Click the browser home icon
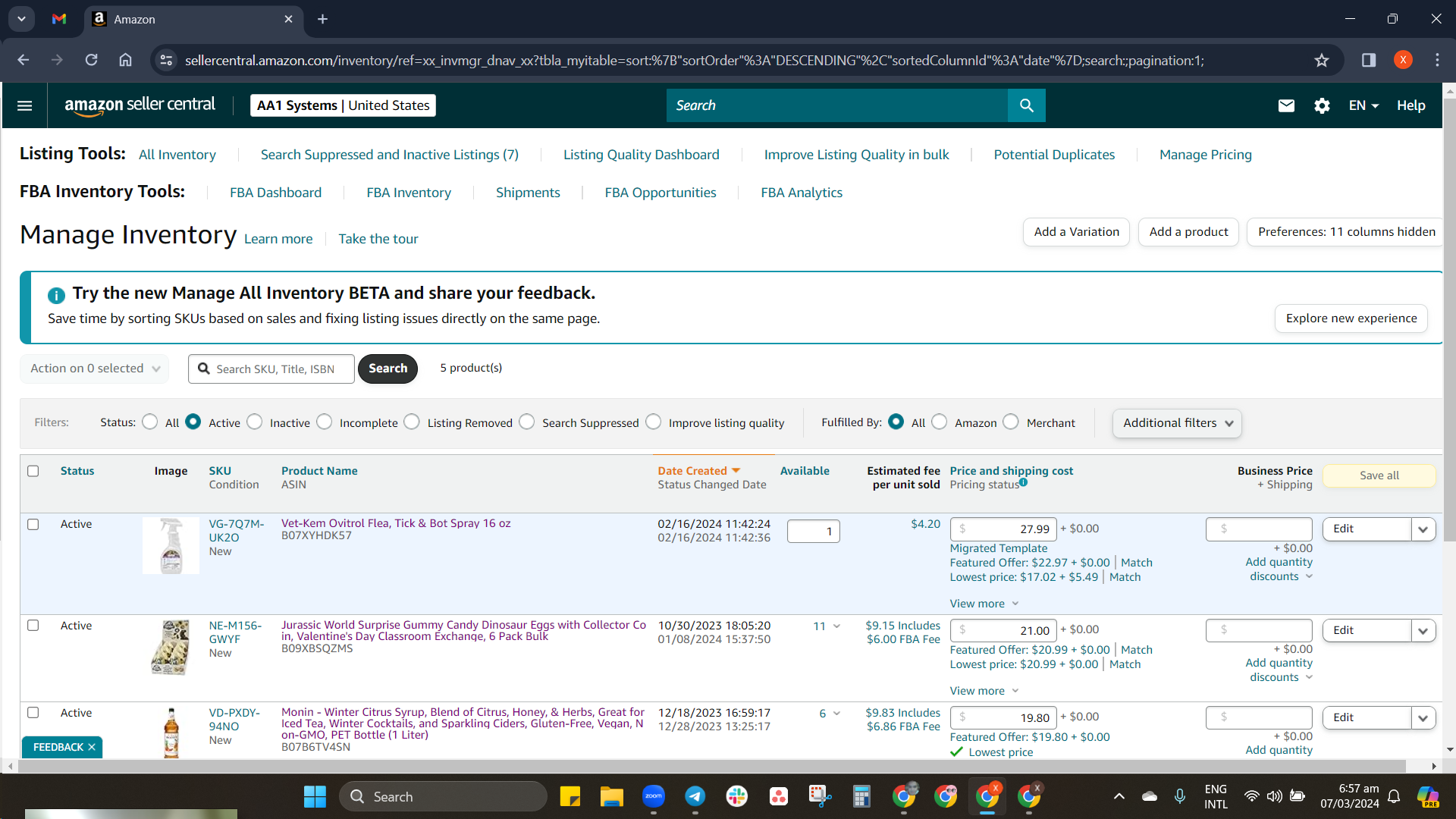Screen dimensions: 1456x819 coord(125,60)
